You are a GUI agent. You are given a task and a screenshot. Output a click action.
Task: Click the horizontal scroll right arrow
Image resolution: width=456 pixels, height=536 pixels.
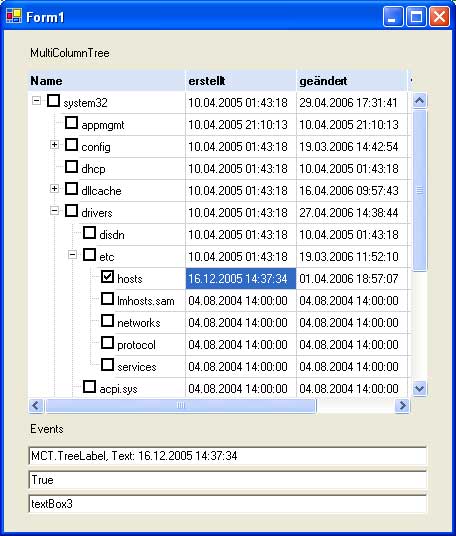tap(402, 406)
